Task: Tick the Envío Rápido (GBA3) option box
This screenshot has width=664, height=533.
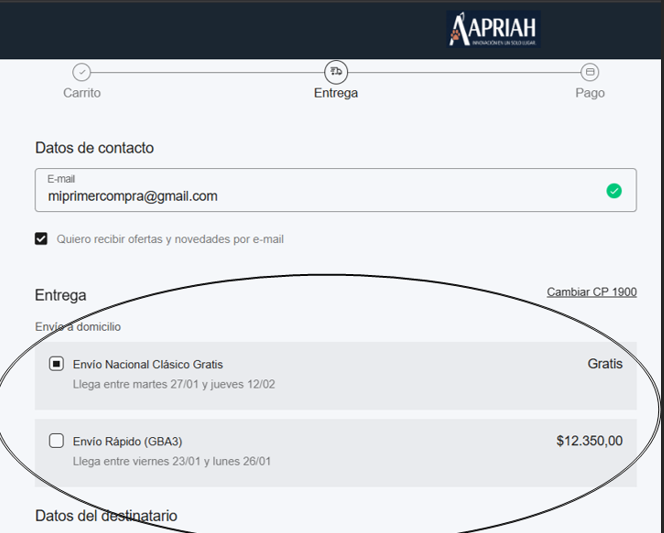Action: click(x=57, y=441)
